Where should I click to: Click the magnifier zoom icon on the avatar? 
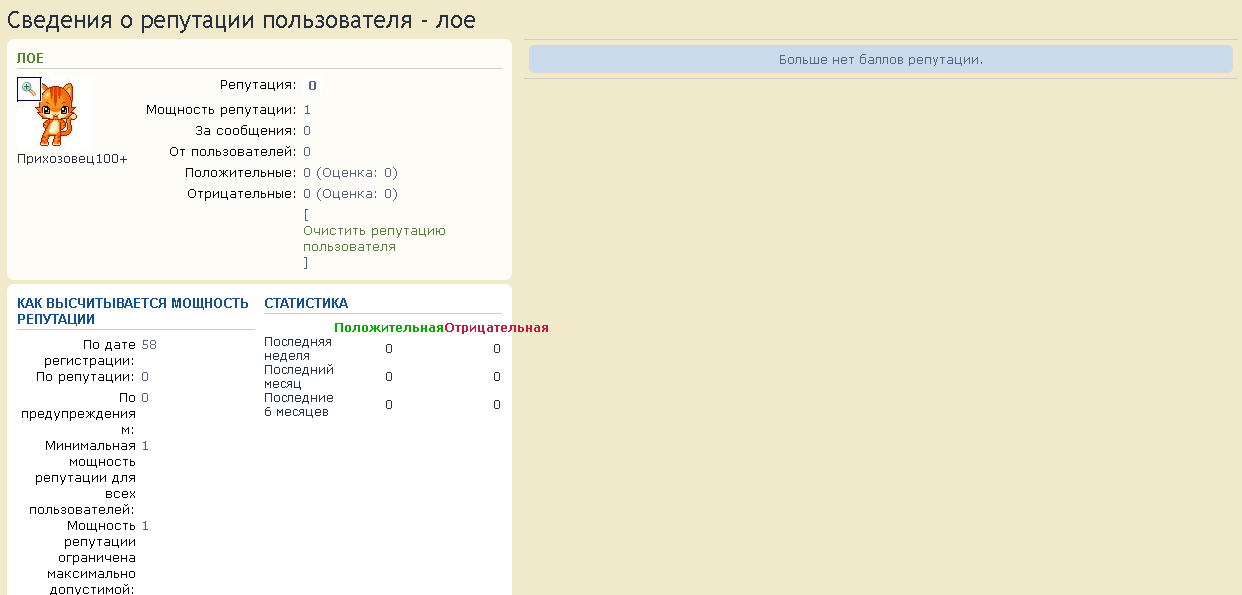[28, 89]
